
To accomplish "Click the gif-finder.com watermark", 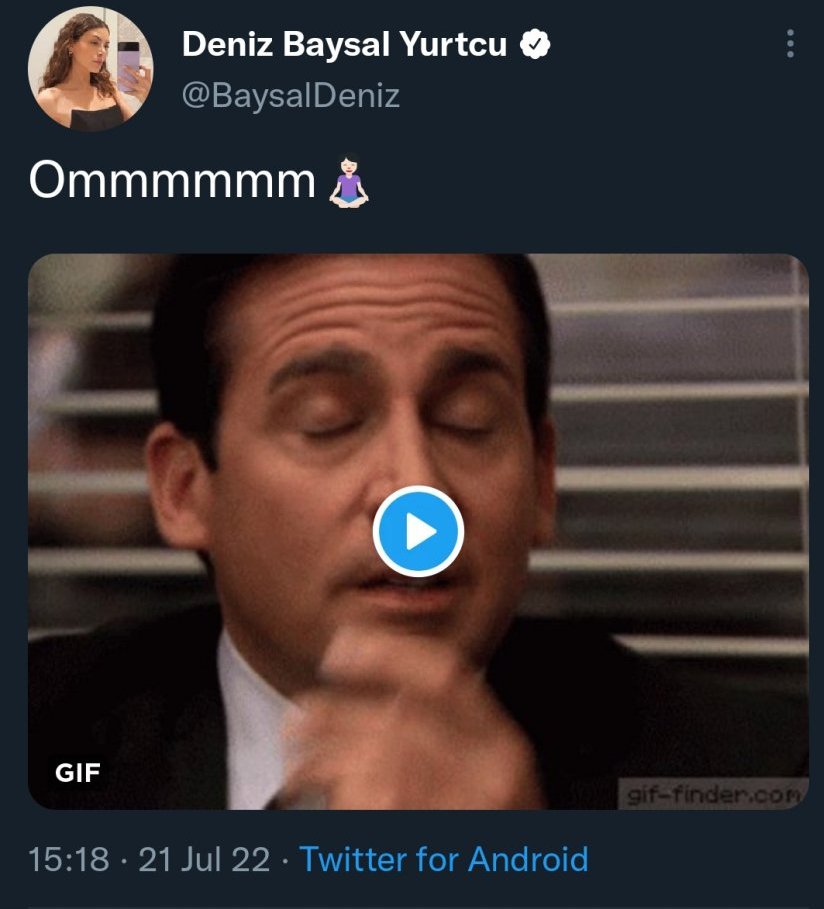I will (x=712, y=795).
